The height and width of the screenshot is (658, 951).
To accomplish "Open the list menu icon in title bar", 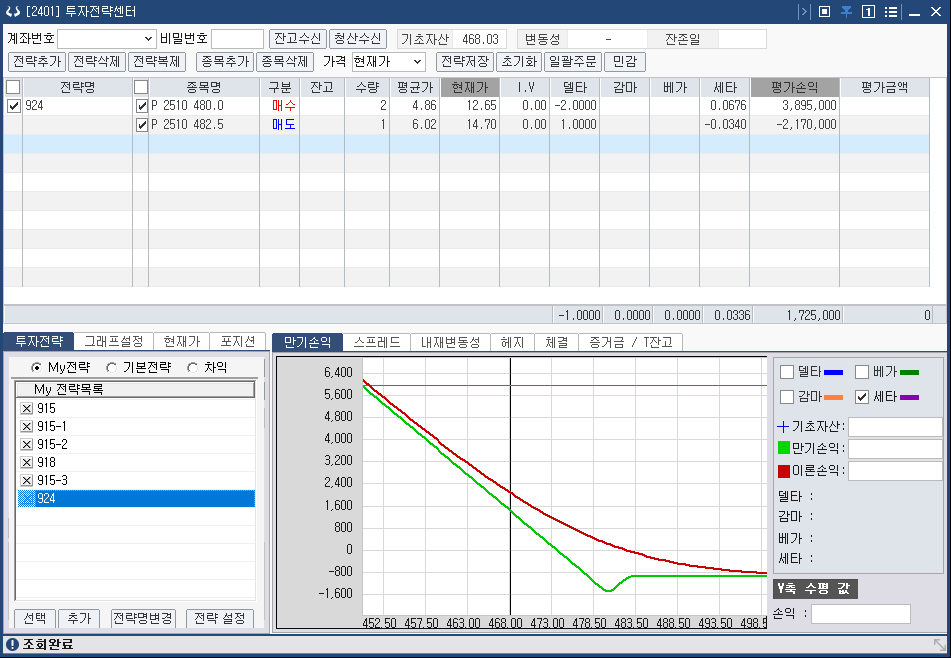I will [x=891, y=12].
